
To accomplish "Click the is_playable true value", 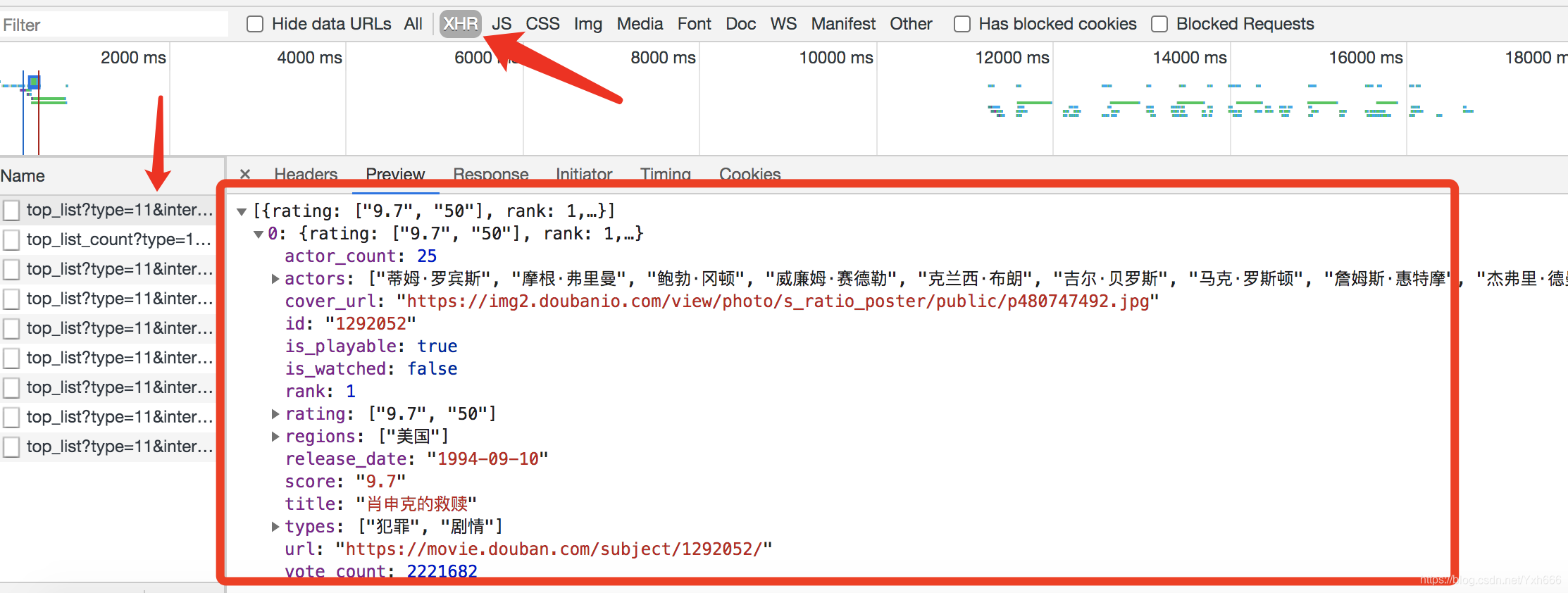I will point(437,347).
